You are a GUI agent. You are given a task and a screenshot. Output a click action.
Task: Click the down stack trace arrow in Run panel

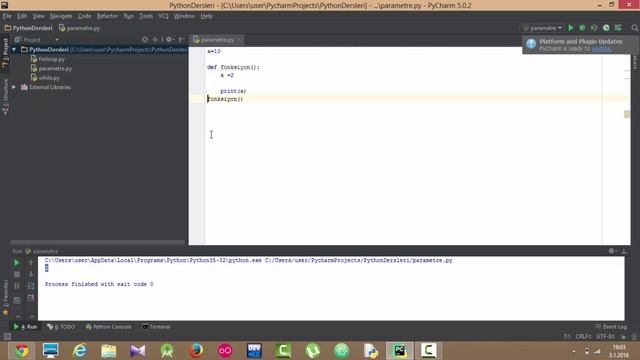coord(31,274)
